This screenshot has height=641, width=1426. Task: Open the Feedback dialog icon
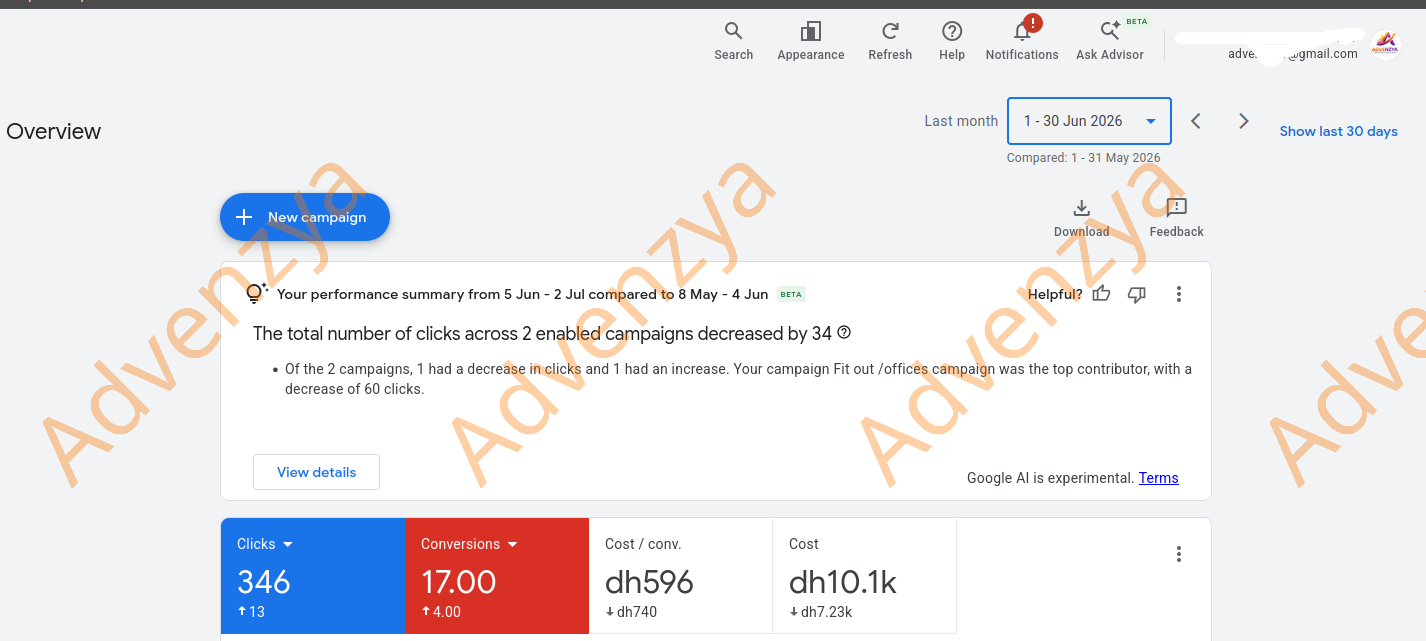tap(1176, 218)
